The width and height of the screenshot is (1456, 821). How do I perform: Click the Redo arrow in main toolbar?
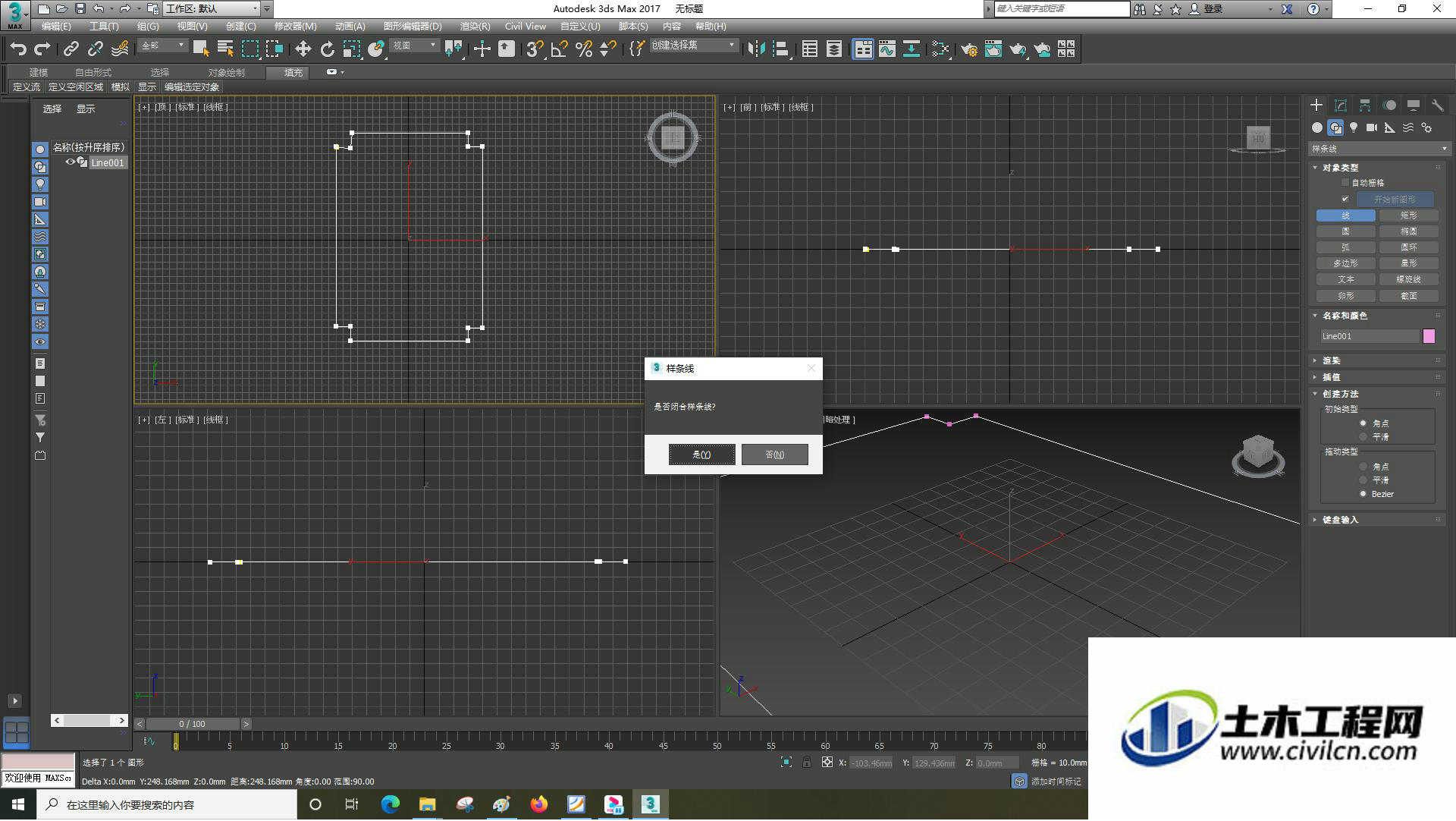(x=42, y=49)
